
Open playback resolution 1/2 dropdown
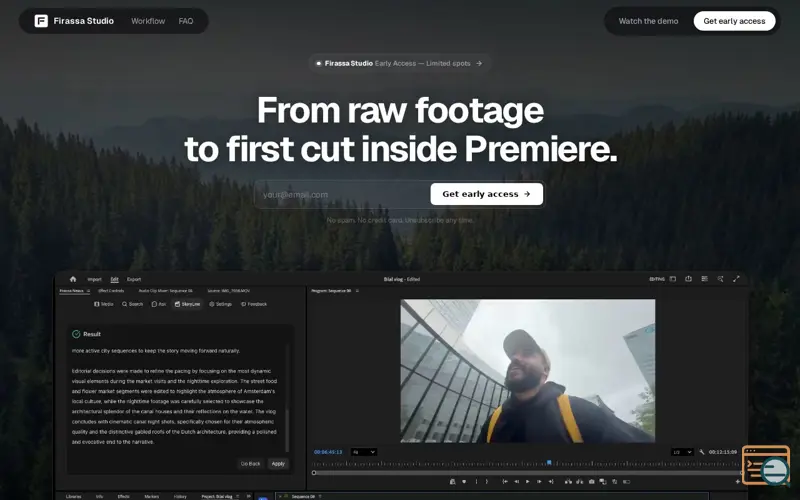(682, 452)
